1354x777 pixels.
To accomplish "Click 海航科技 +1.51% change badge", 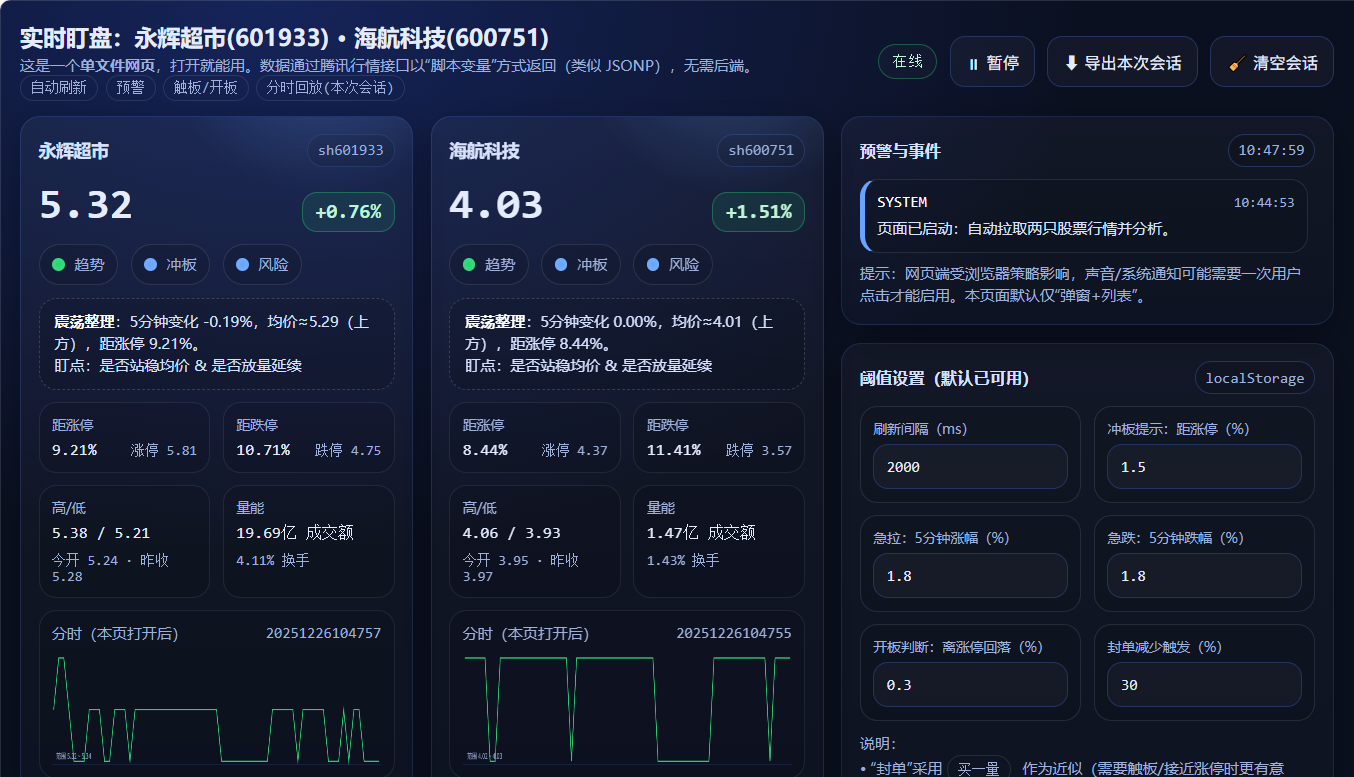I will click(758, 212).
